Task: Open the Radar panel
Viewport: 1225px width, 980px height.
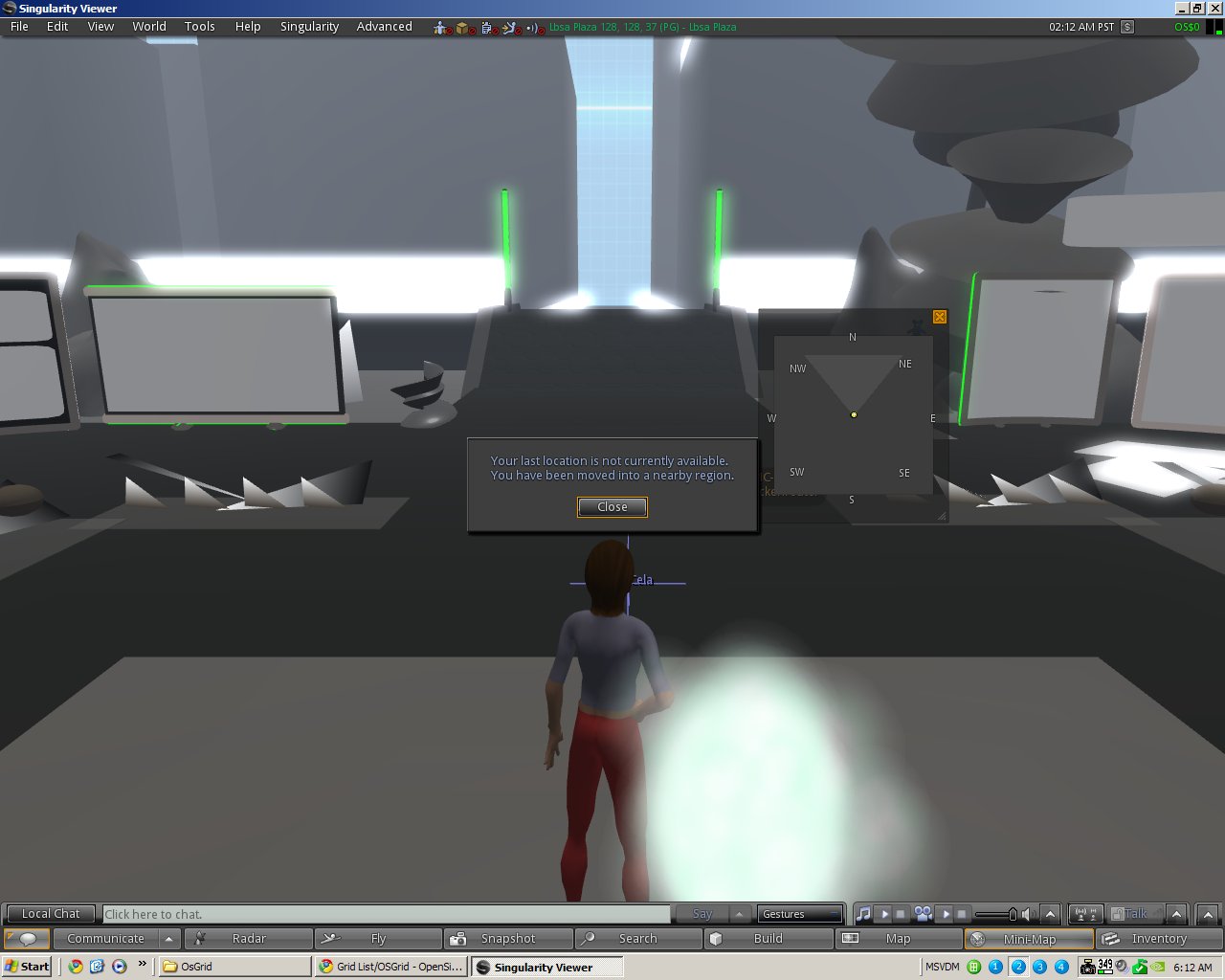Action: (248, 938)
